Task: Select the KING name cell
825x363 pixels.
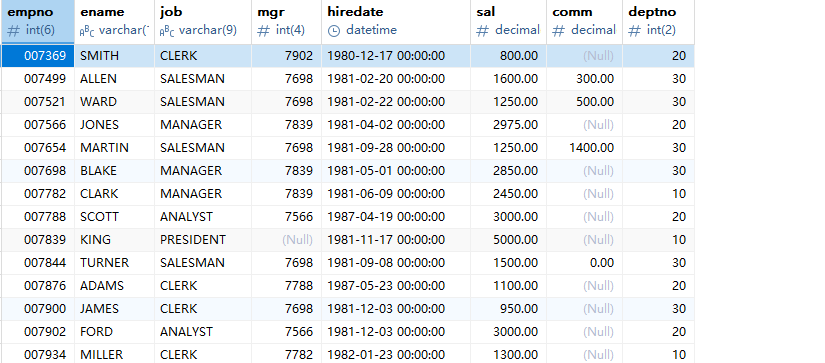Action: tap(115, 240)
